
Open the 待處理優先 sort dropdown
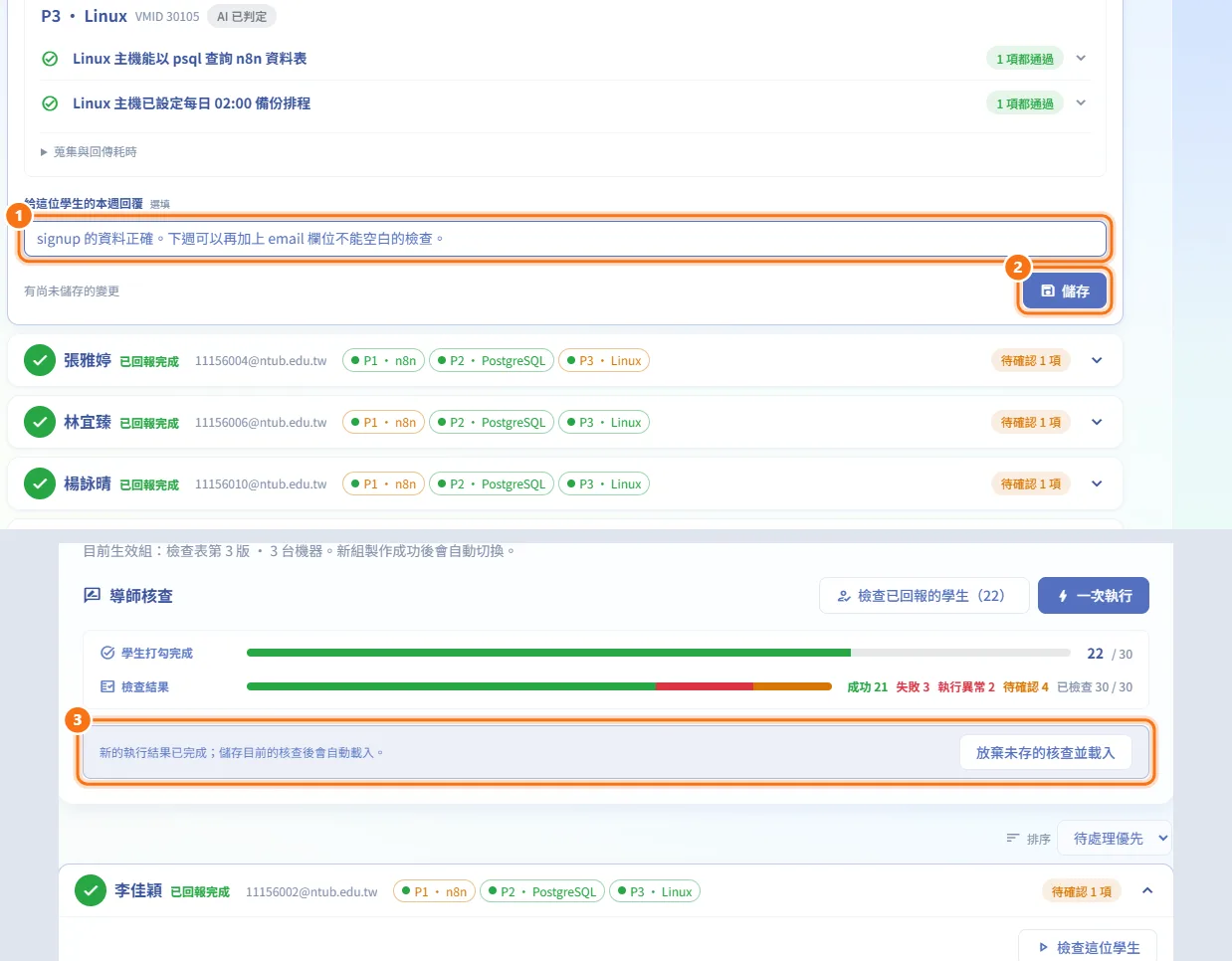[1115, 839]
